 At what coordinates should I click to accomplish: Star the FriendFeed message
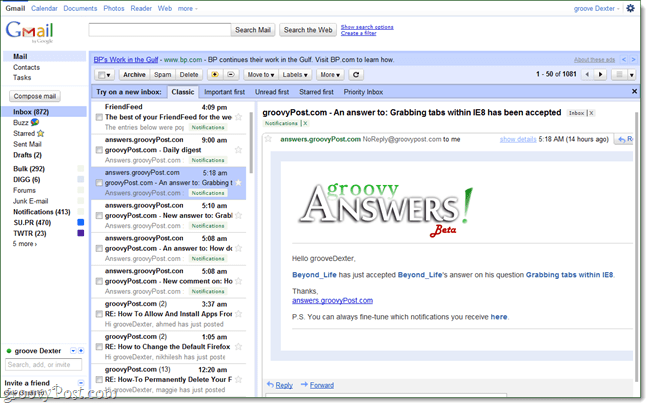pos(238,117)
